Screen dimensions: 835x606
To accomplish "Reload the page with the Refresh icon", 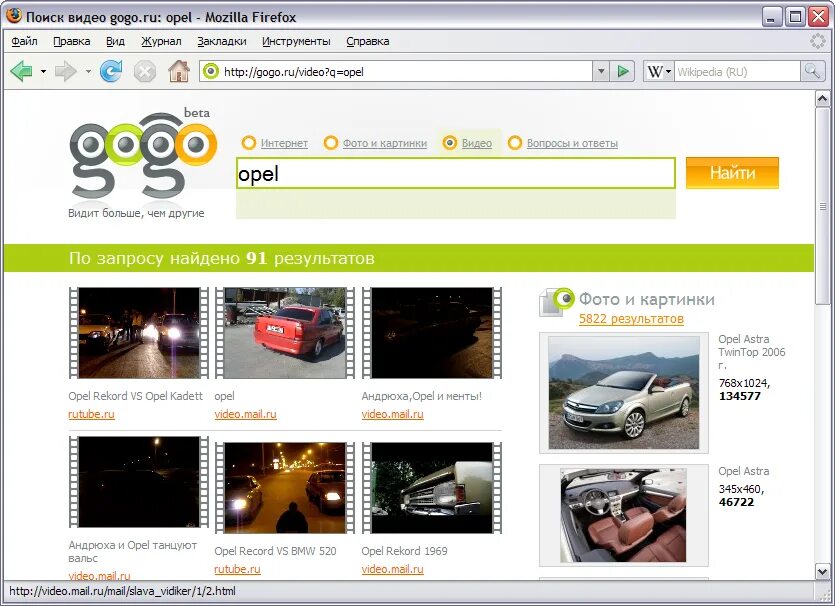I will [x=111, y=71].
